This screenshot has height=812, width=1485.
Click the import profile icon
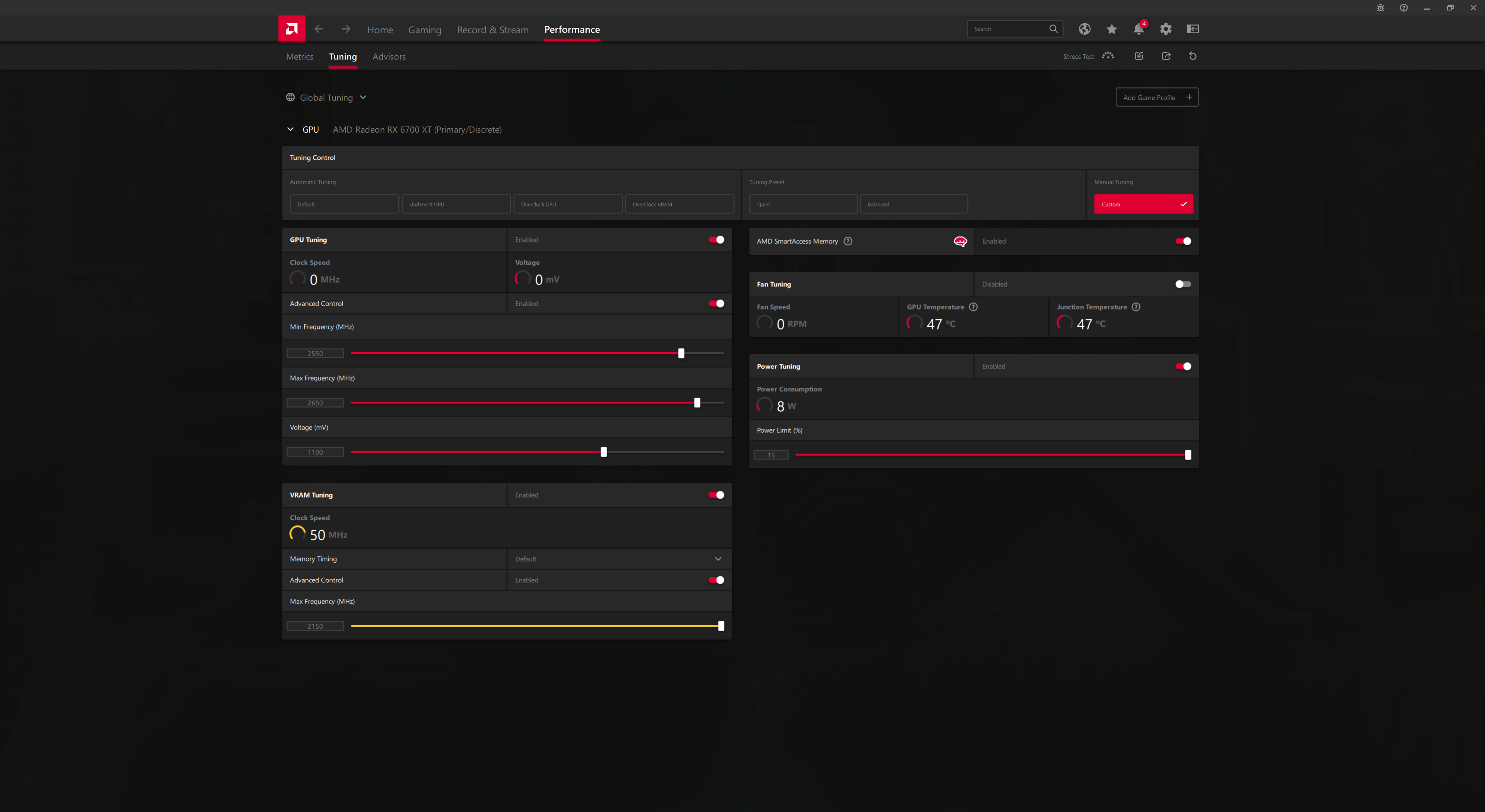(1138, 56)
